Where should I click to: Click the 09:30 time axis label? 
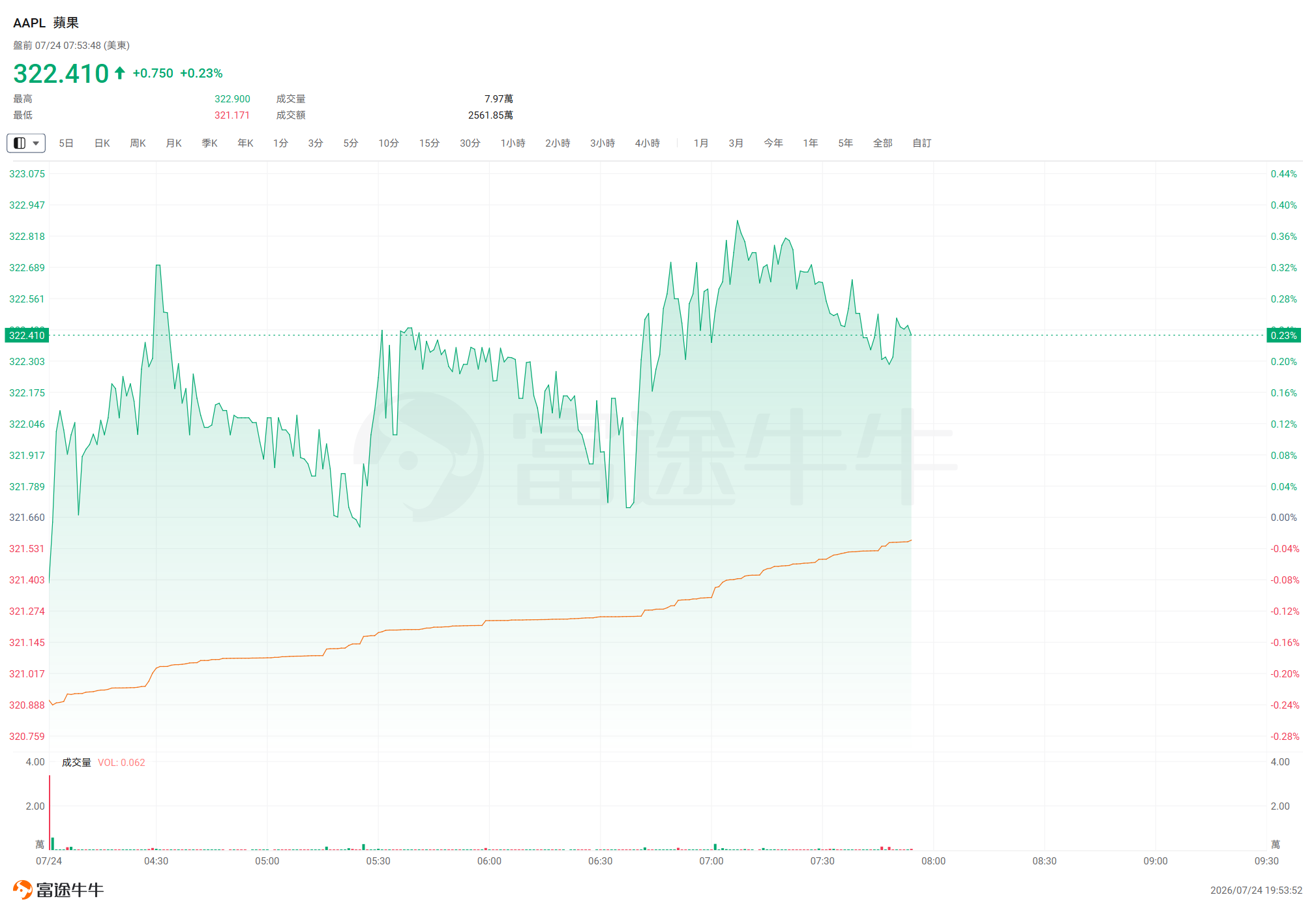(1266, 861)
